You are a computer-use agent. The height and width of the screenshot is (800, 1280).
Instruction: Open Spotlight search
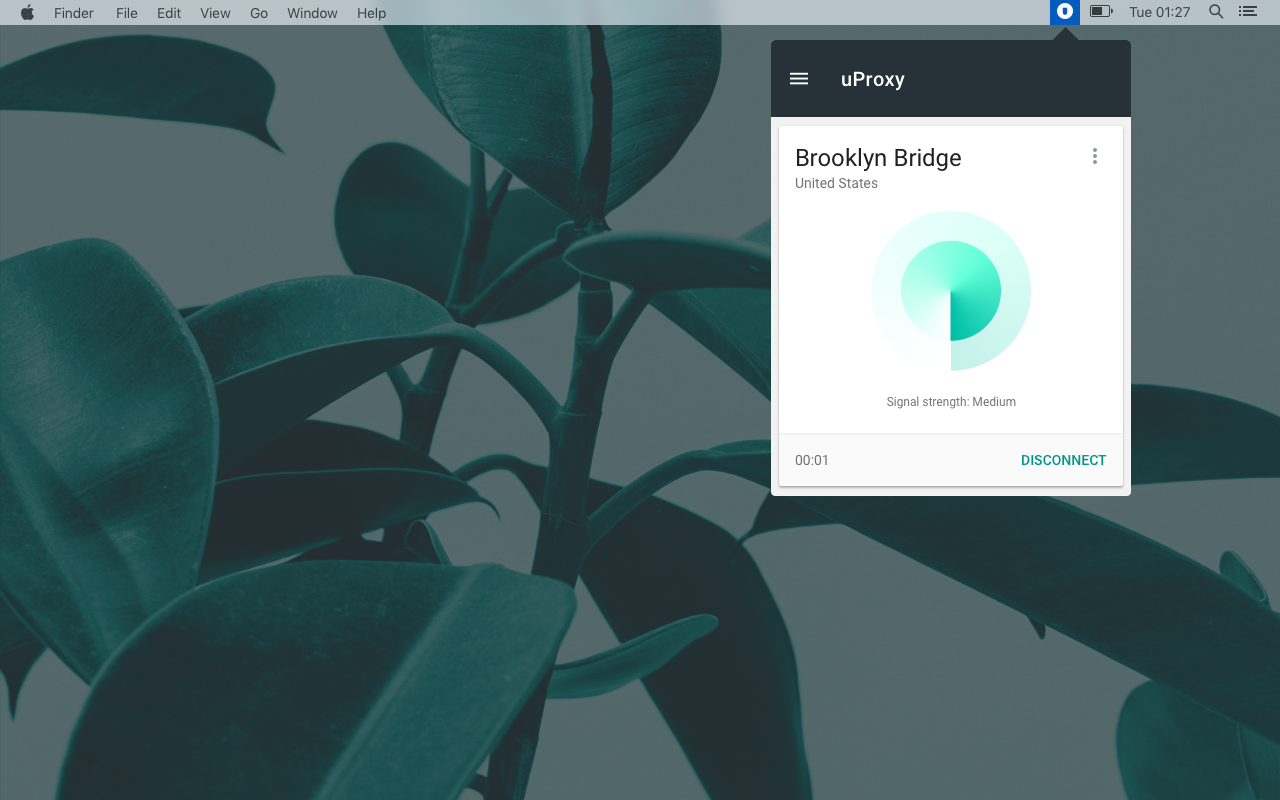click(1216, 12)
